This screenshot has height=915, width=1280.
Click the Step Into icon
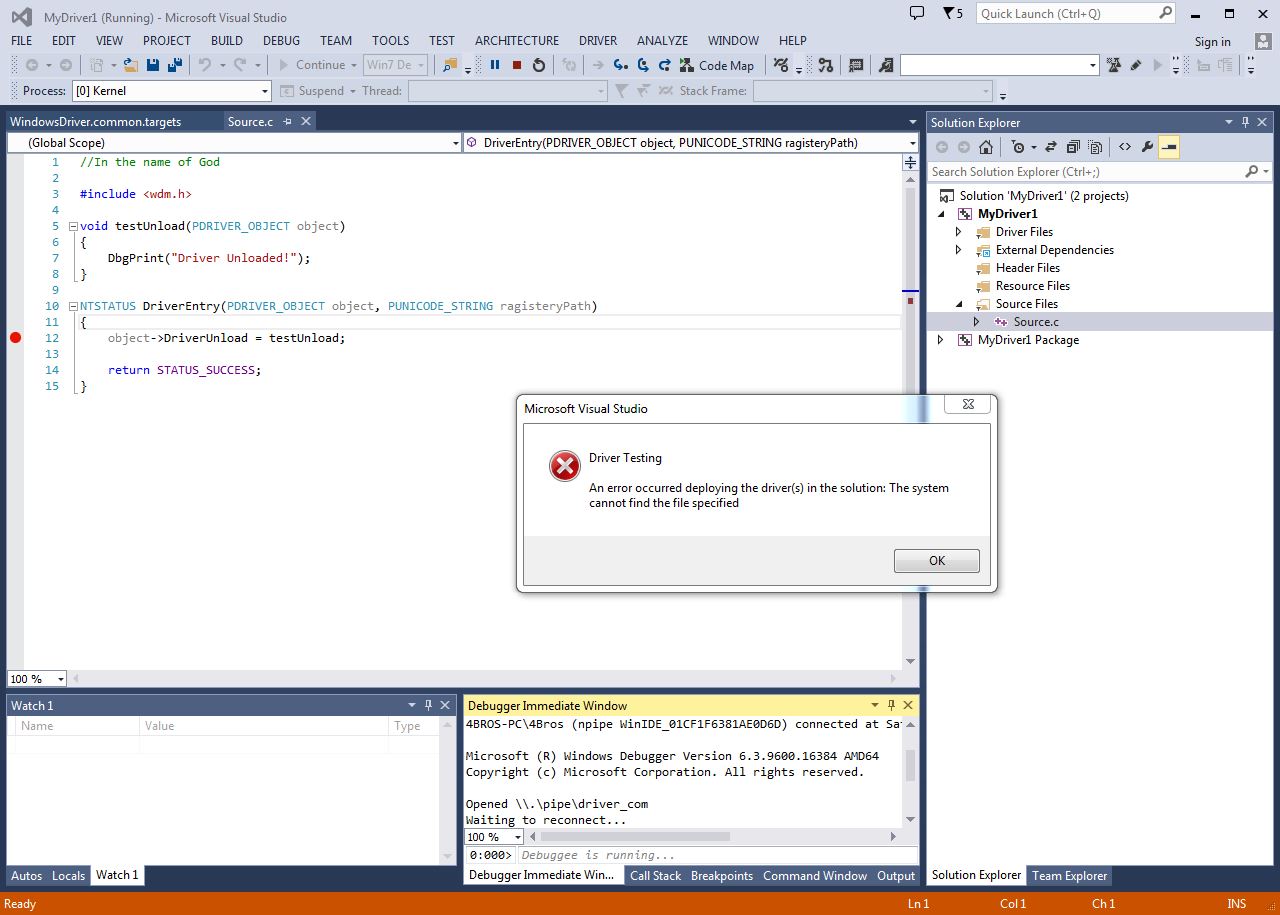(x=621, y=65)
